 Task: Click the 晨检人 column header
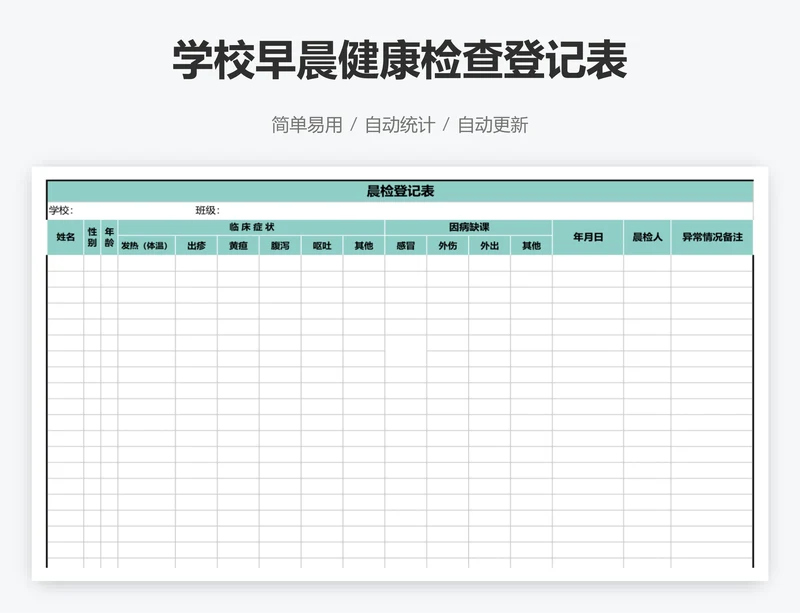(647, 237)
